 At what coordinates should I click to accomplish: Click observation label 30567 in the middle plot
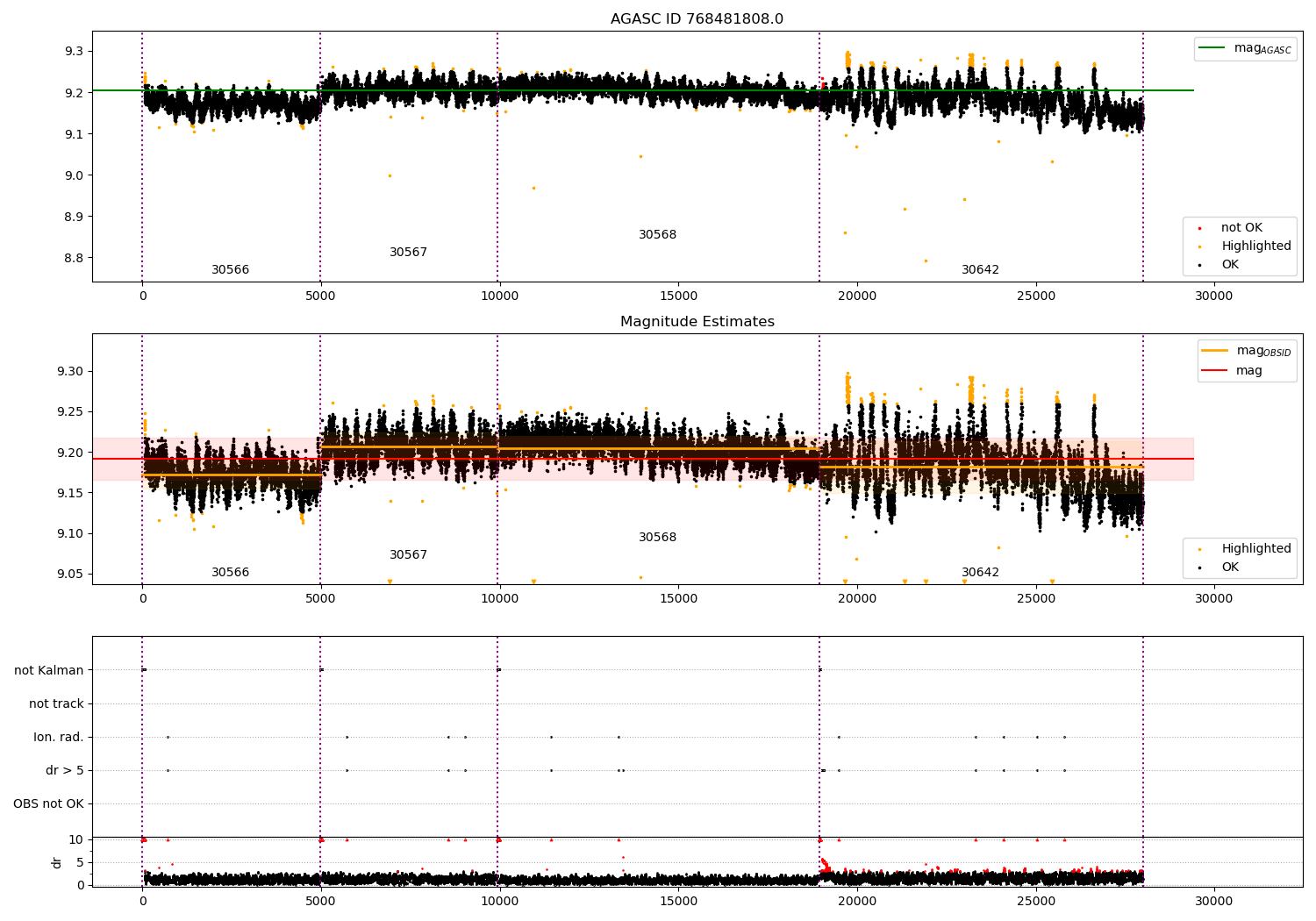pos(408,555)
